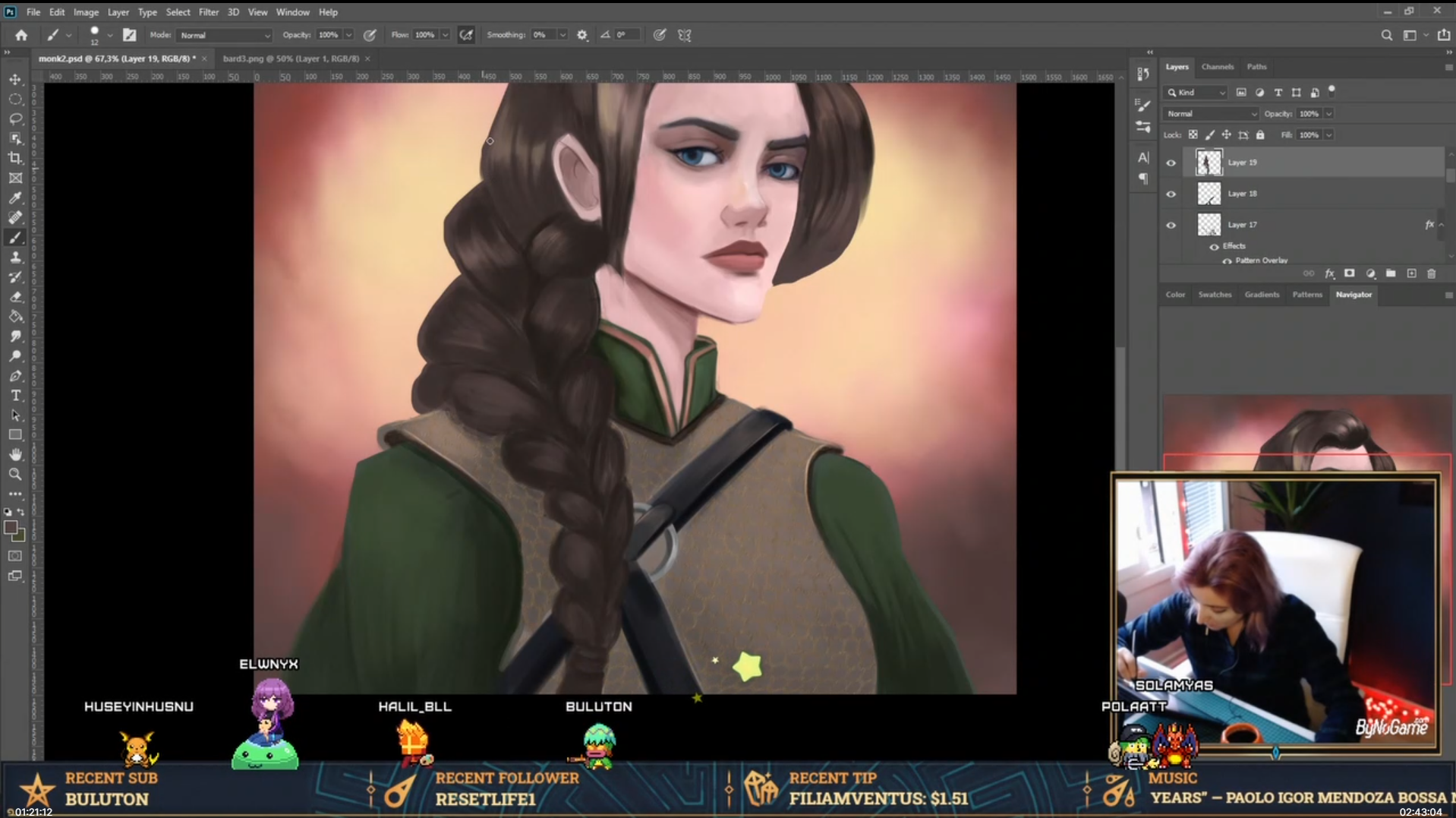Open the brush preset picker dropdown
1456x818 pixels.
click(110, 35)
